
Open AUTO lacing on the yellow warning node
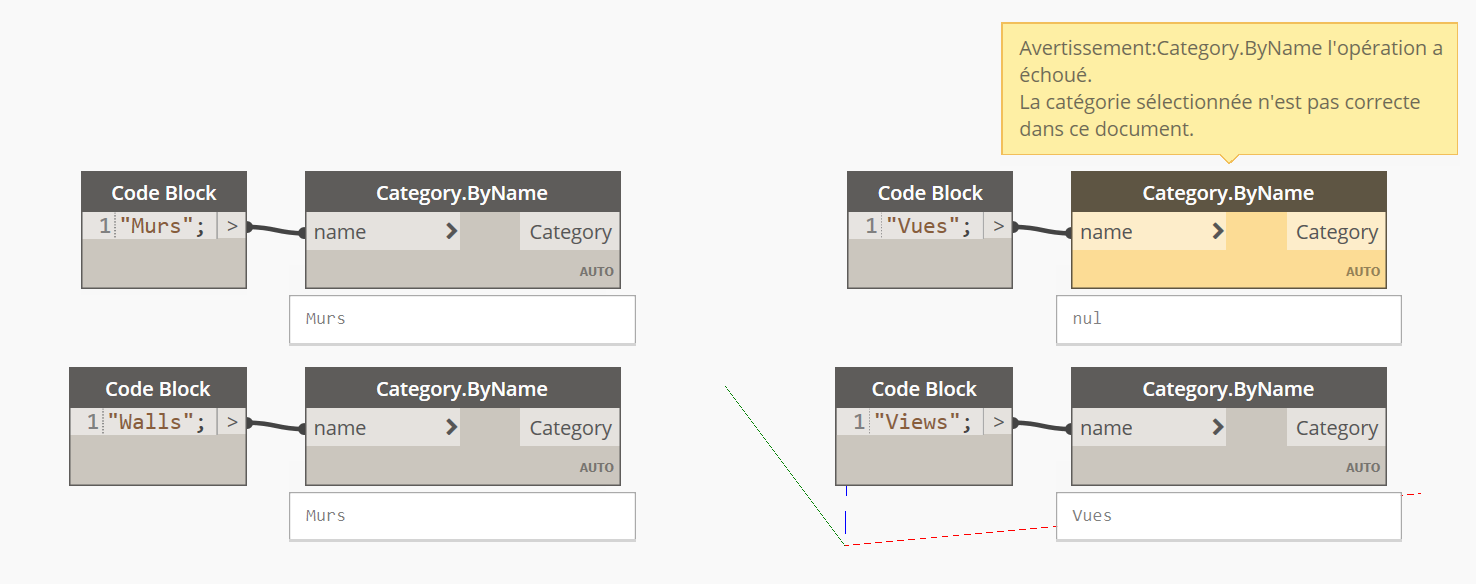pyautogui.click(x=1363, y=271)
